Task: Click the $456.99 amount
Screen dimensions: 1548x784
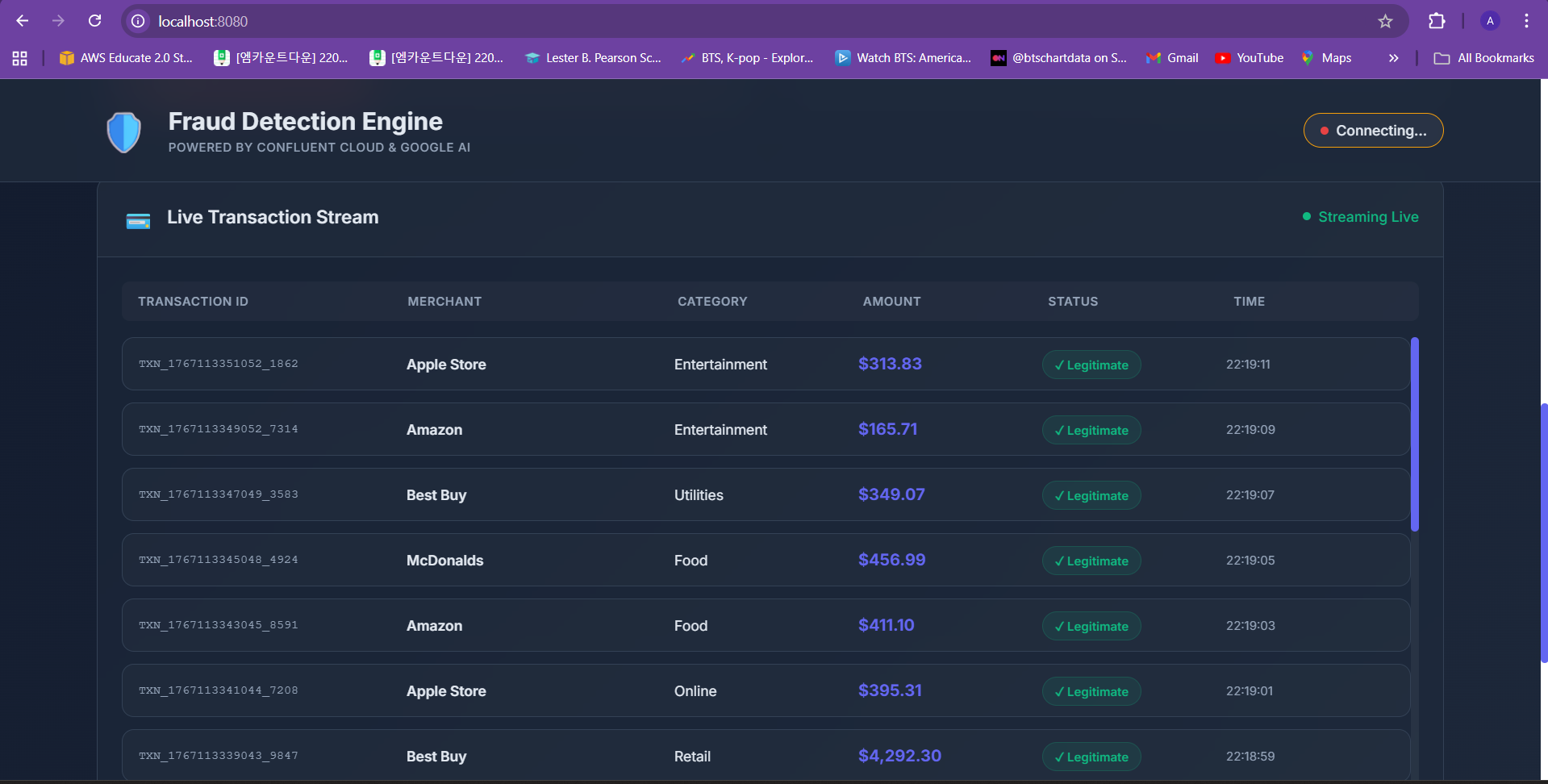Action: pos(891,560)
